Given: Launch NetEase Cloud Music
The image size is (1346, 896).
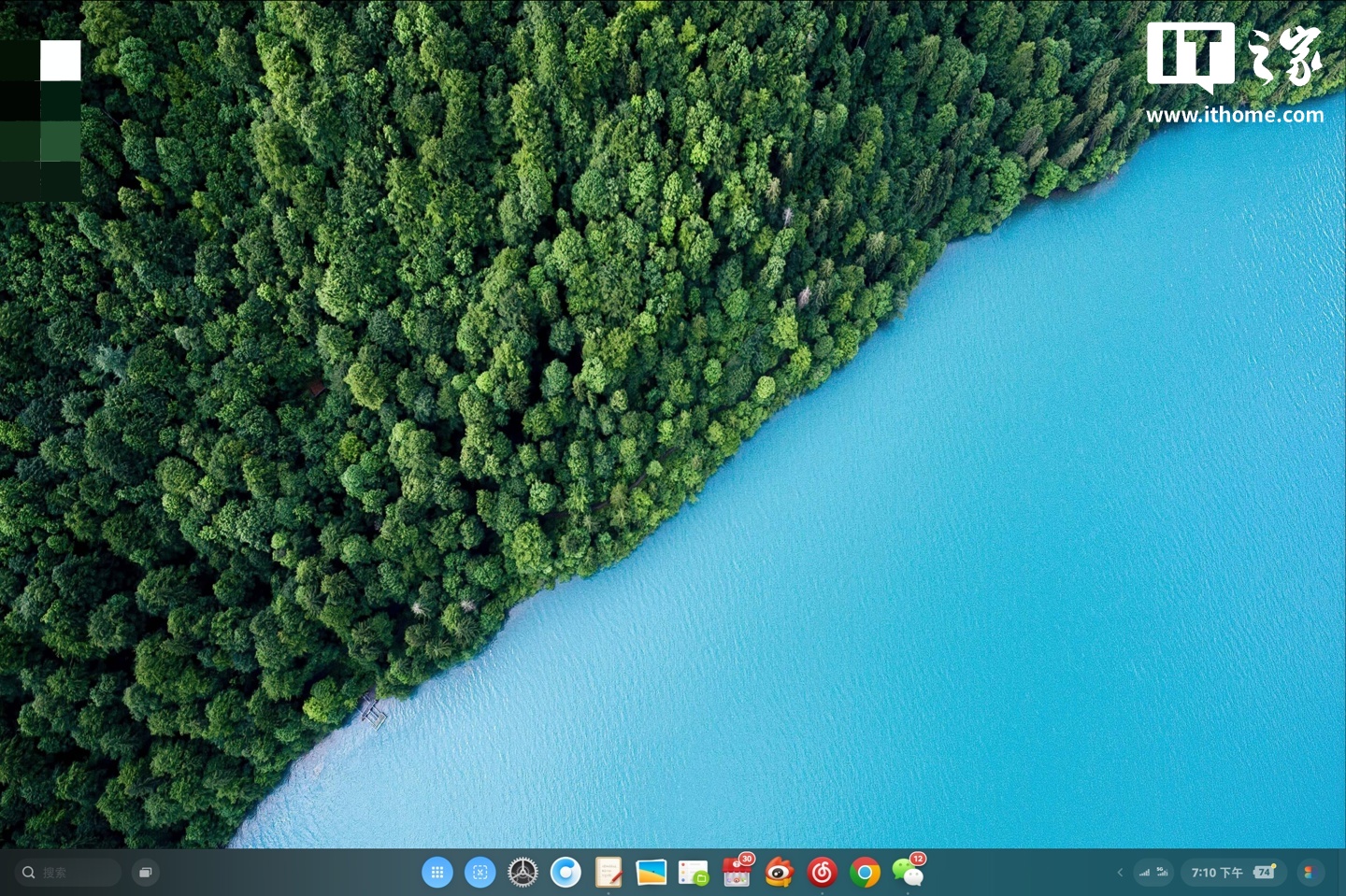Looking at the screenshot, I should tap(822, 873).
